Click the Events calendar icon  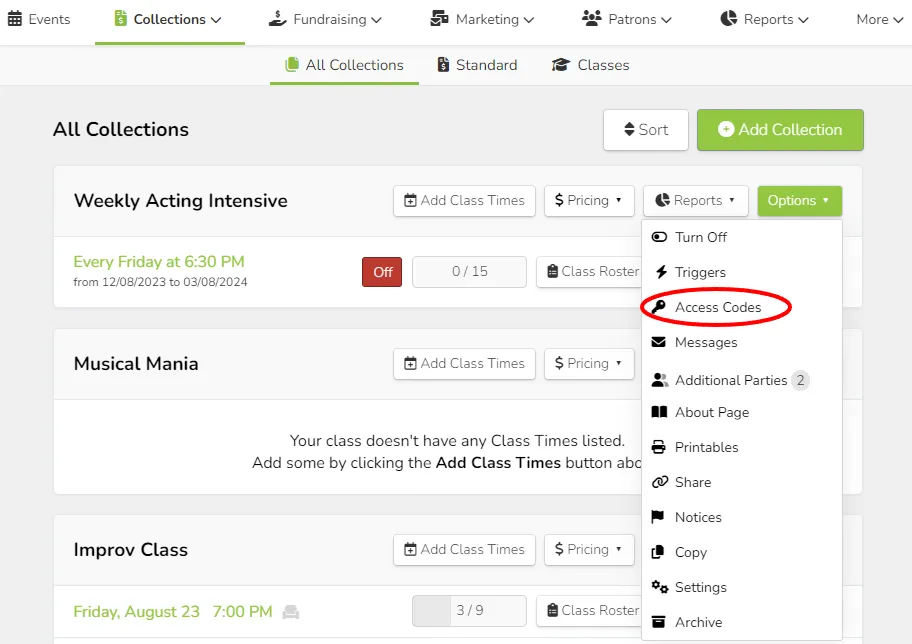pyautogui.click(x=15, y=19)
